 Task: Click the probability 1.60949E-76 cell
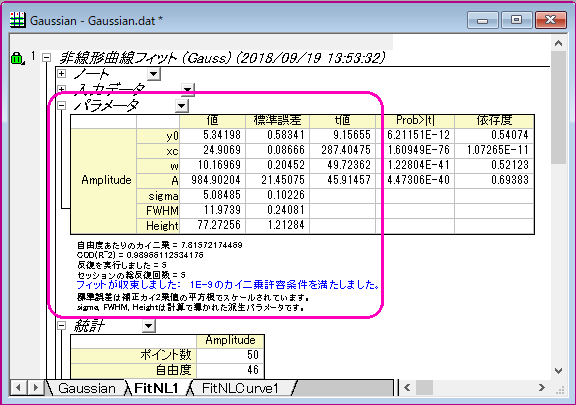click(415, 150)
